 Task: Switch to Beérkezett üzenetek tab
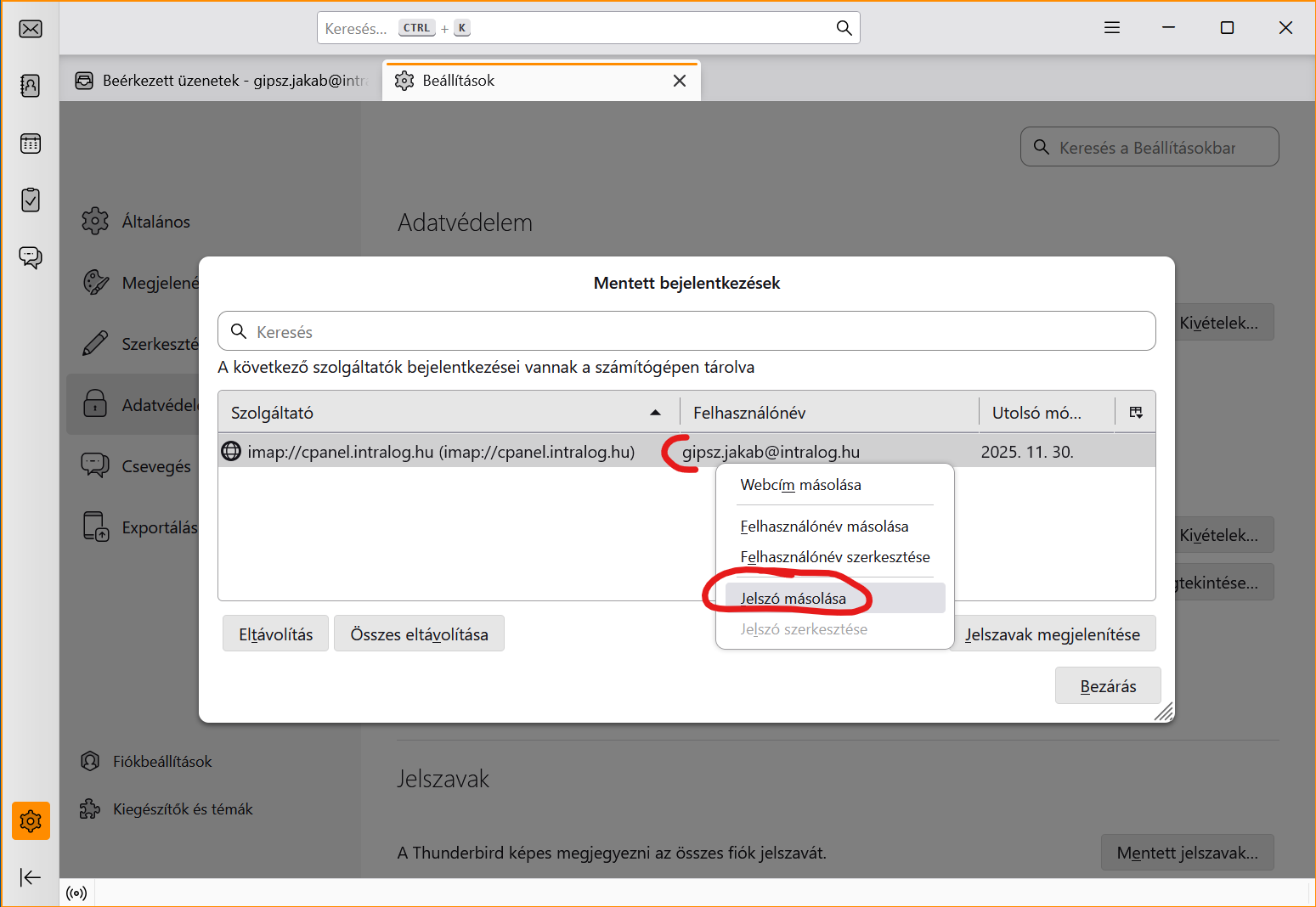point(225,81)
